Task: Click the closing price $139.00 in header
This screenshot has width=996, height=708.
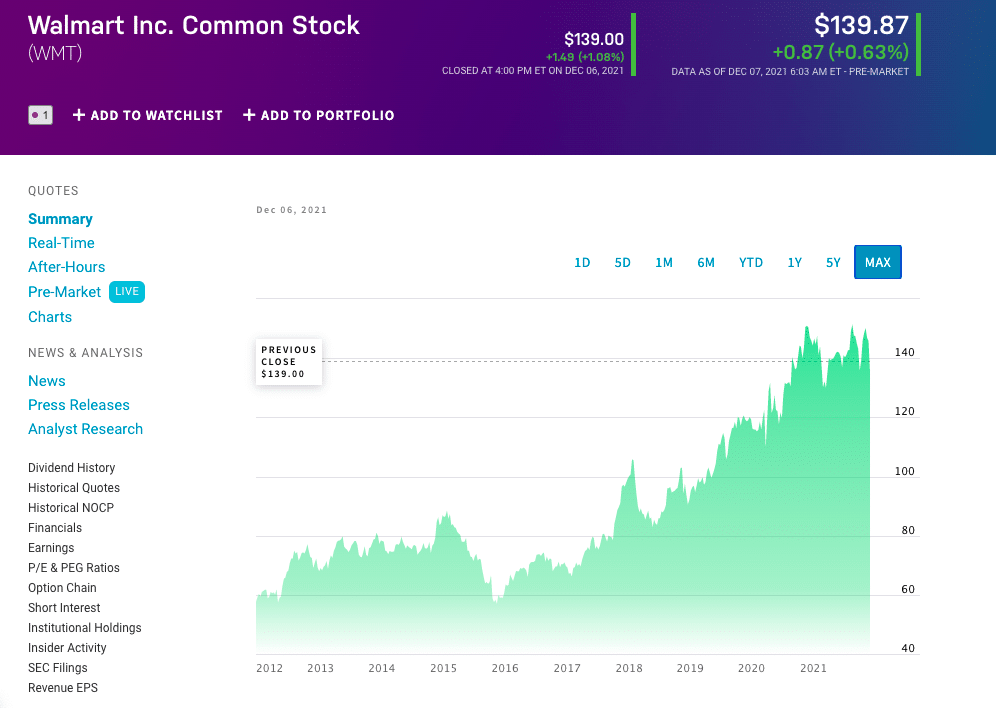Action: 594,39
